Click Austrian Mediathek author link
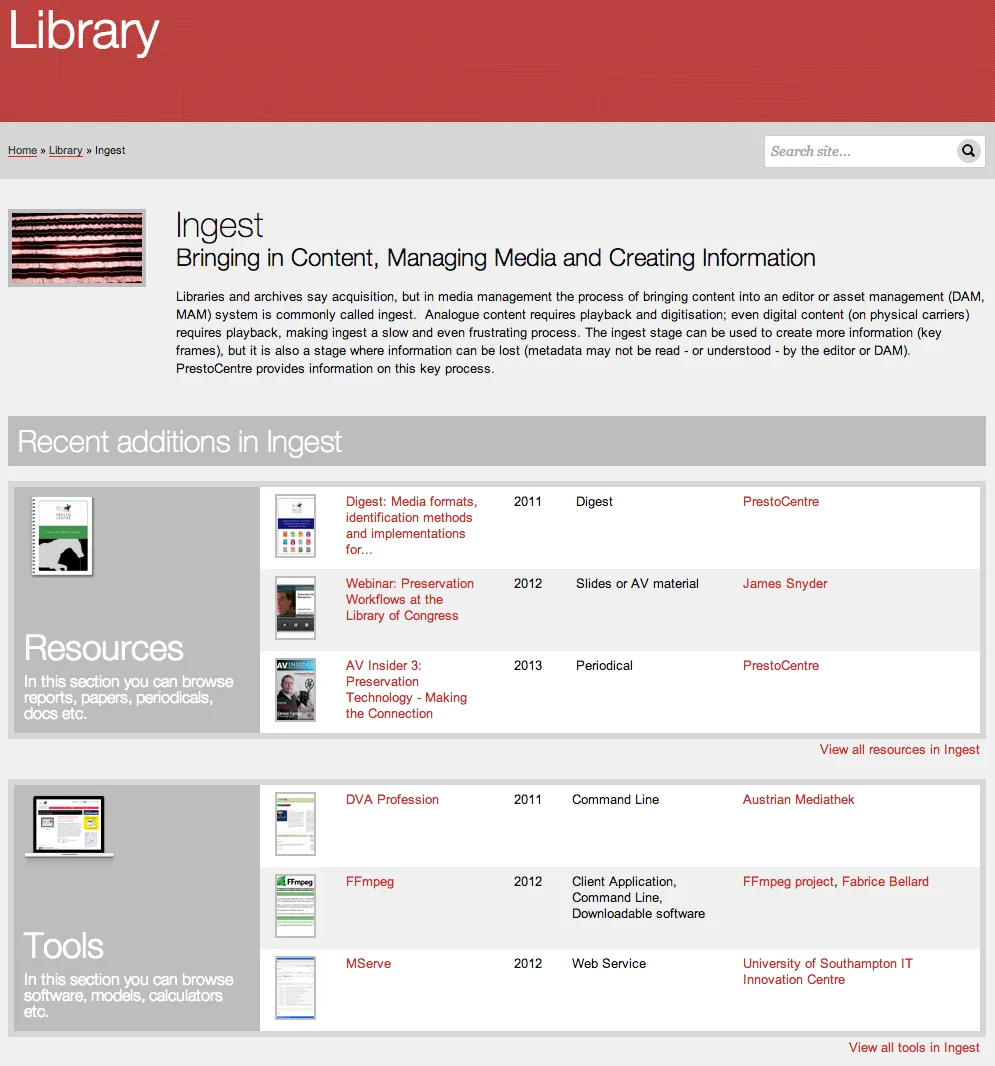The width and height of the screenshot is (995, 1066). click(x=798, y=800)
